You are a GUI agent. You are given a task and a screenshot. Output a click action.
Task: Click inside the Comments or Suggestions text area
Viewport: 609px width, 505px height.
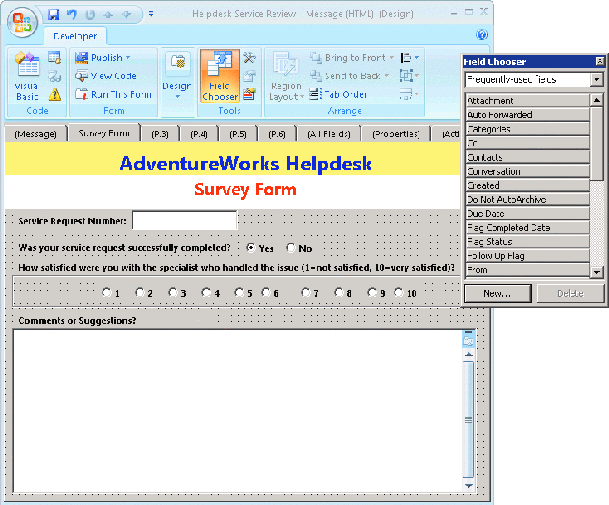coord(238,411)
